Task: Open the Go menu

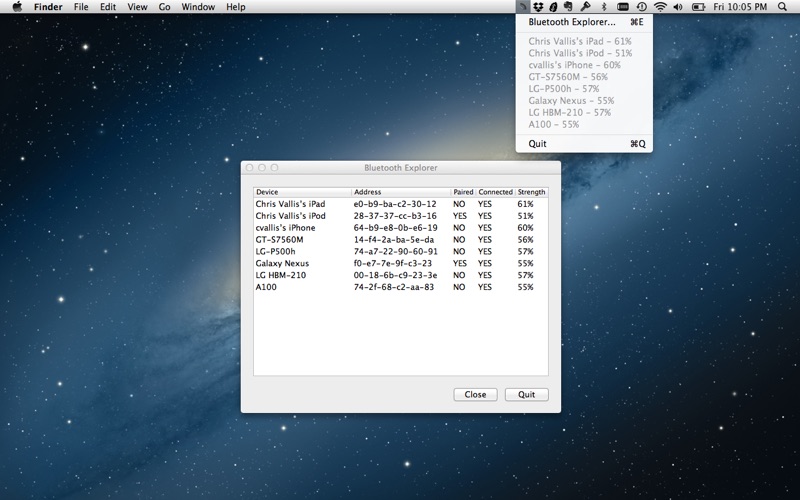Action: tap(164, 7)
